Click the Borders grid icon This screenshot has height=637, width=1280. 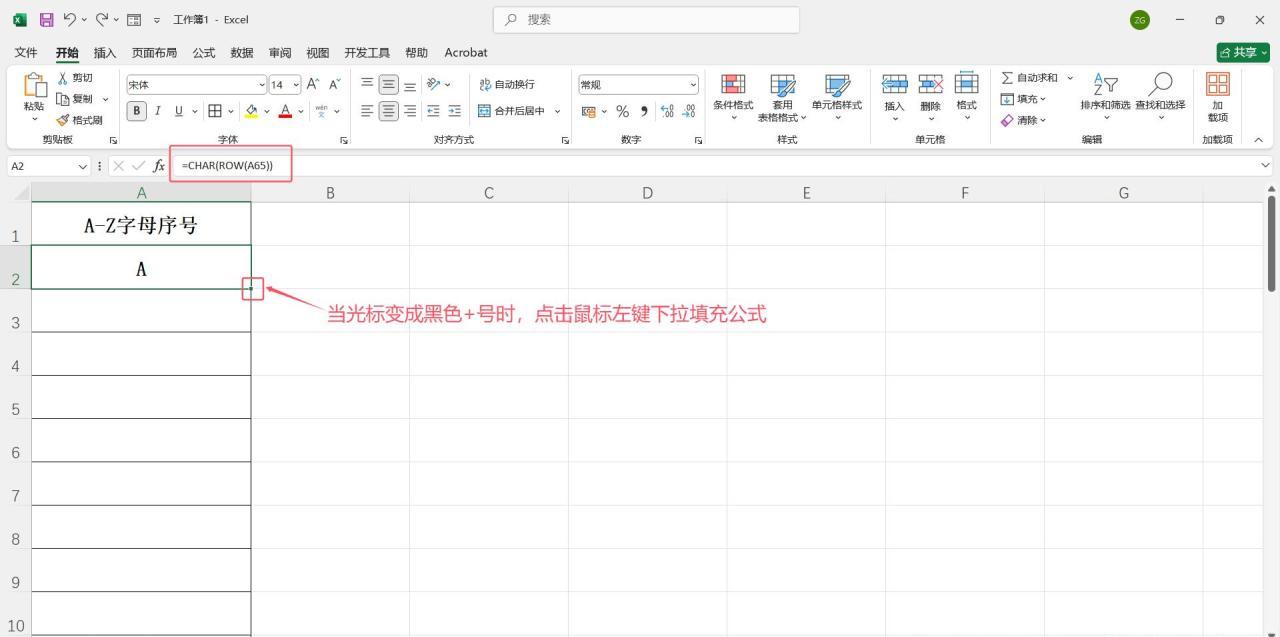pos(214,111)
